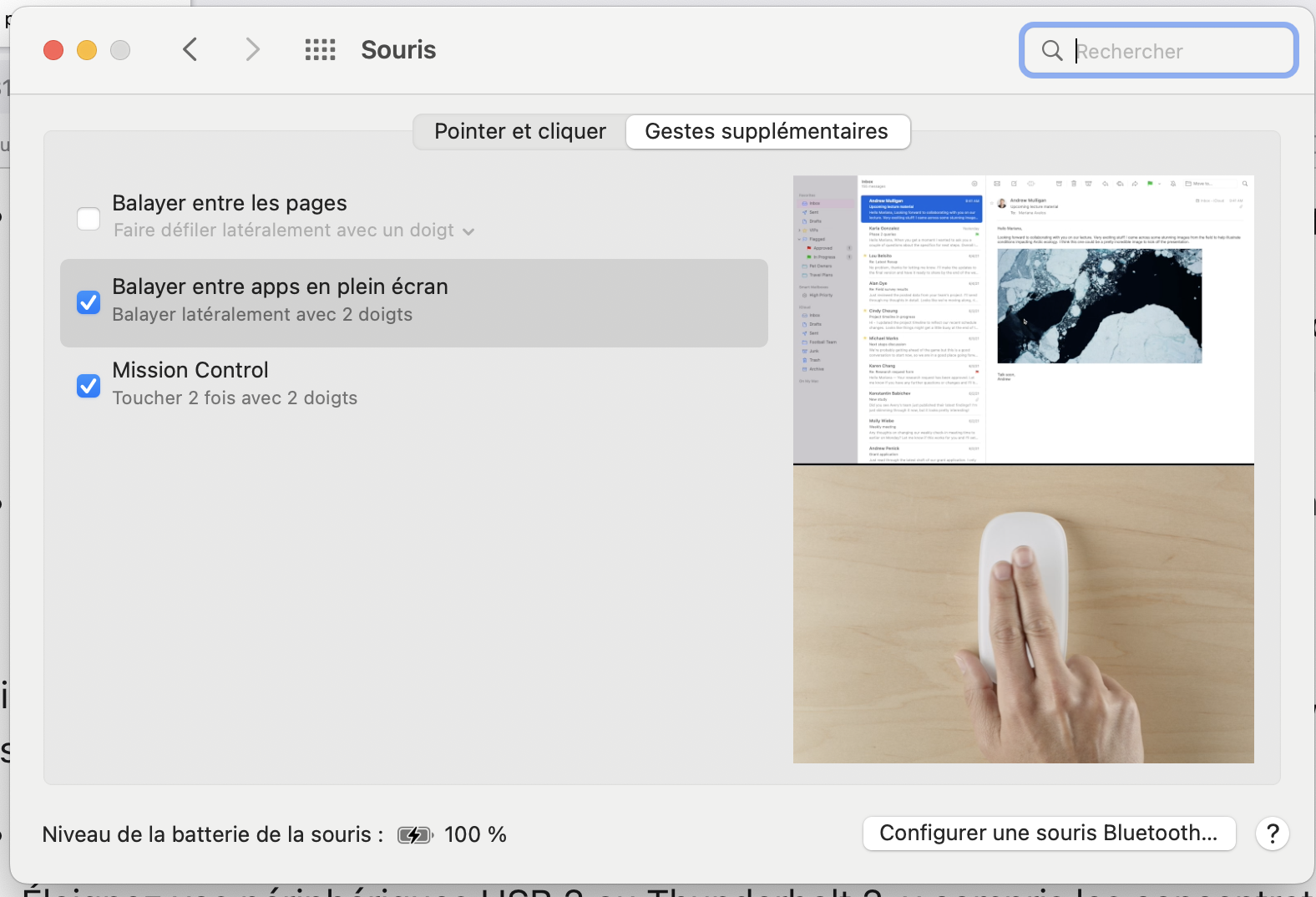
Task: Close the Souris window with red button
Action: tap(53, 50)
